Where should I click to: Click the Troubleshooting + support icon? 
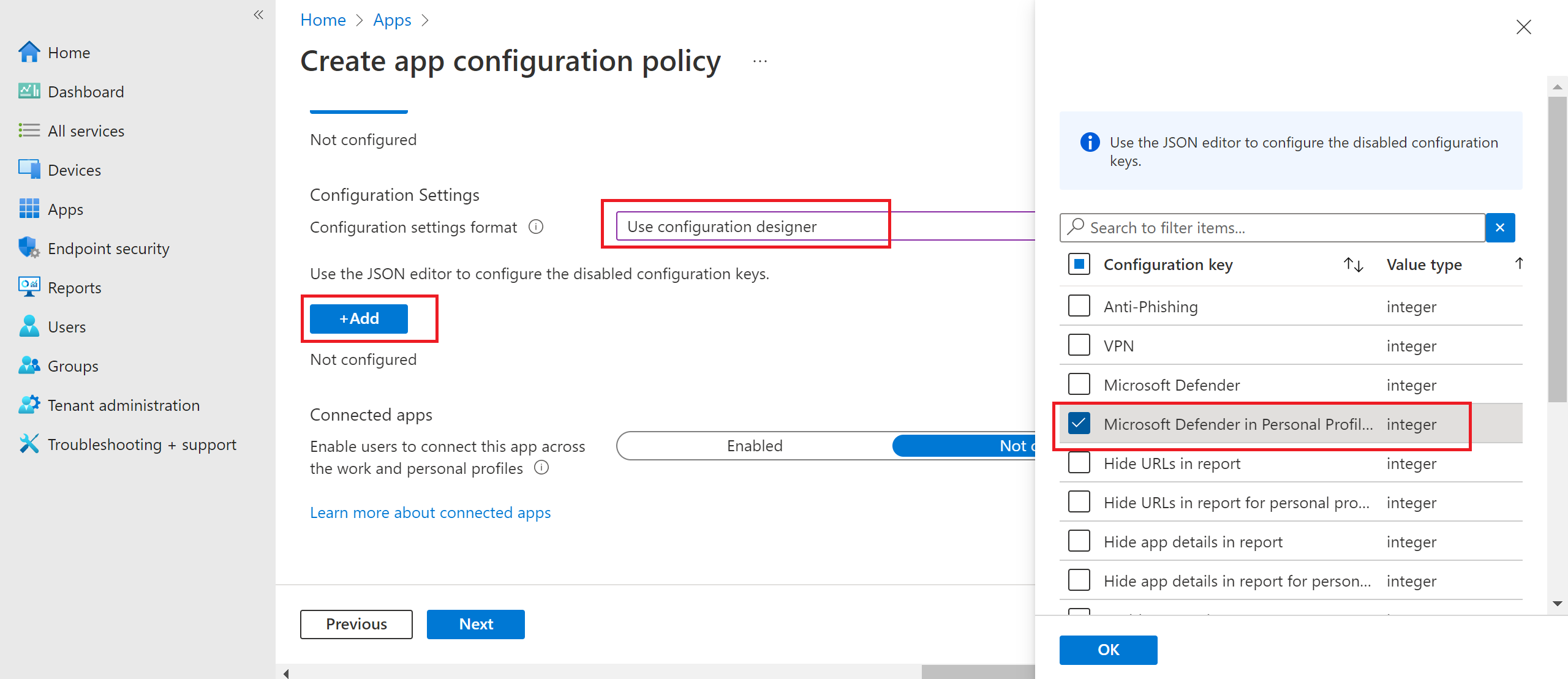click(x=27, y=444)
